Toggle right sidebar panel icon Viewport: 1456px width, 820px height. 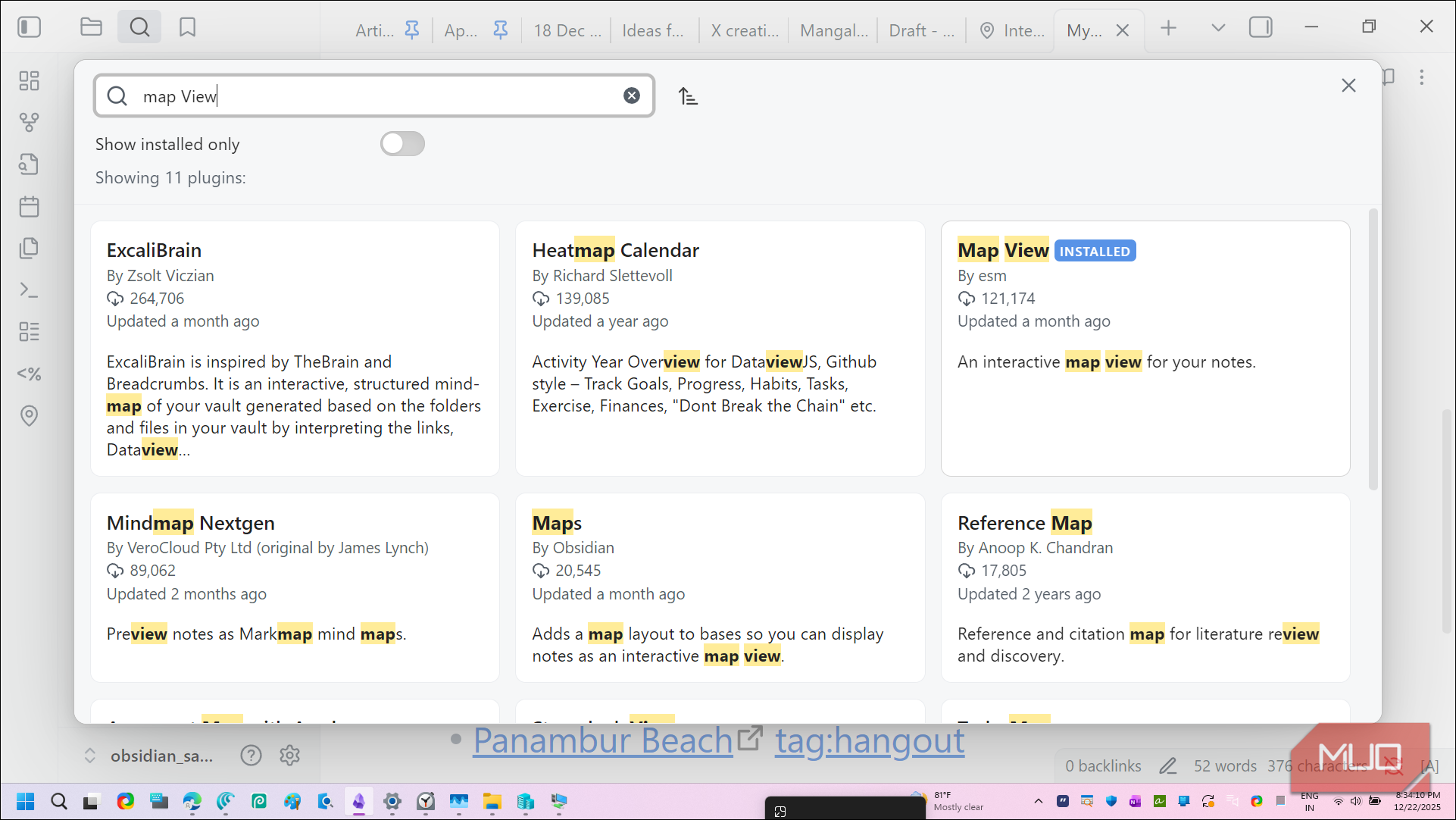click(1261, 28)
